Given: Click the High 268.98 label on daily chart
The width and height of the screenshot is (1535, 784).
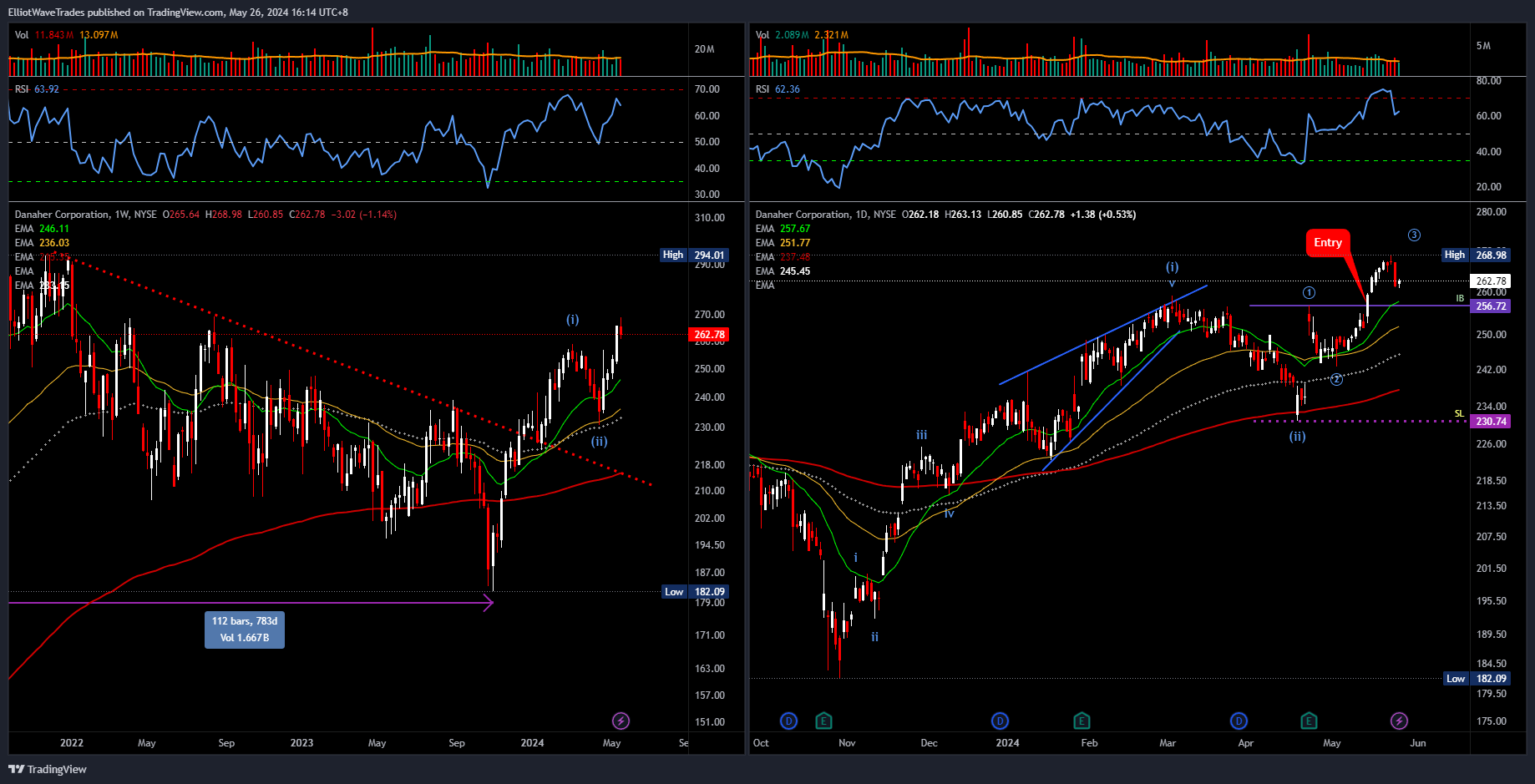Looking at the screenshot, I should (1477, 255).
